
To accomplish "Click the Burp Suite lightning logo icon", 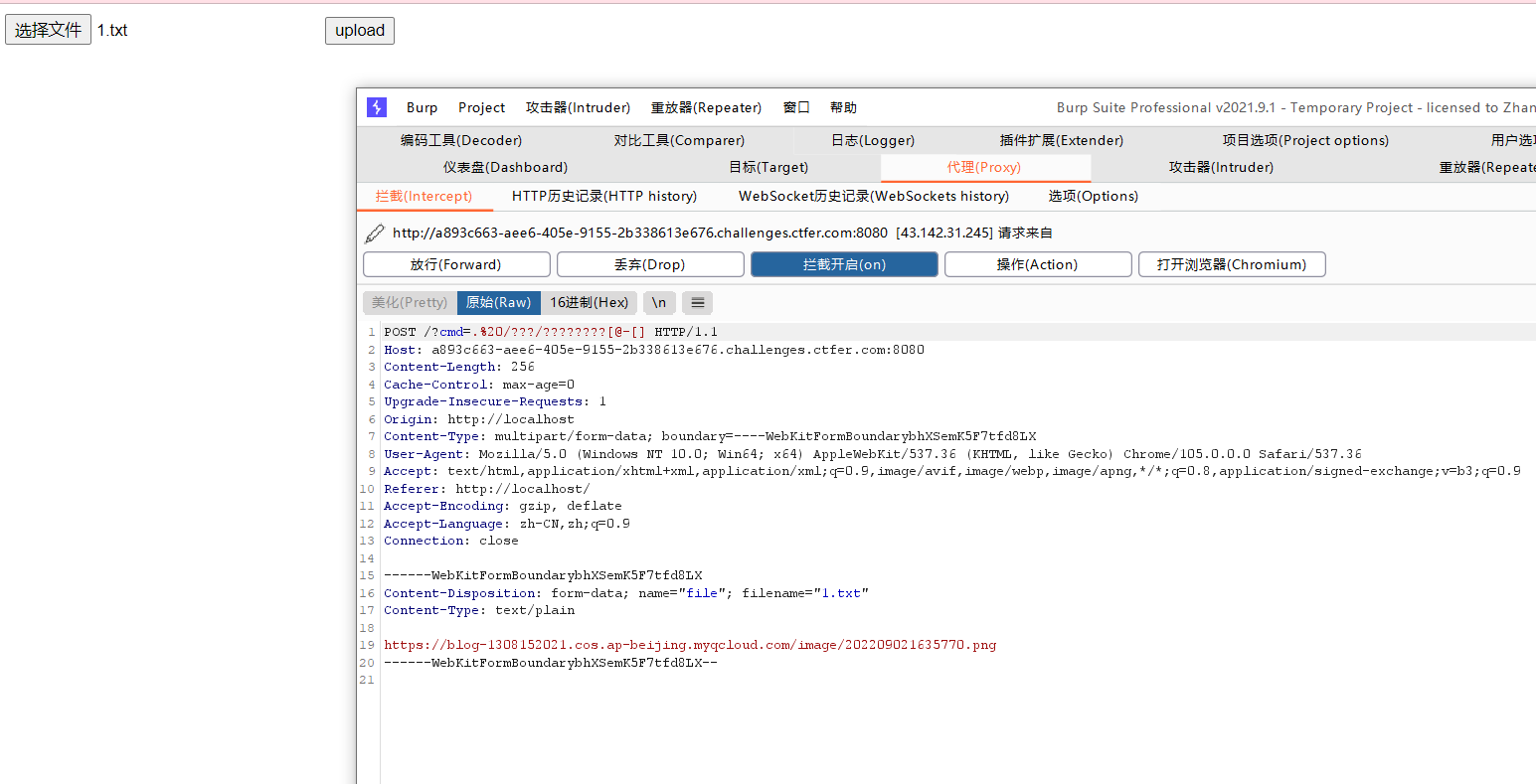I will tap(377, 107).
